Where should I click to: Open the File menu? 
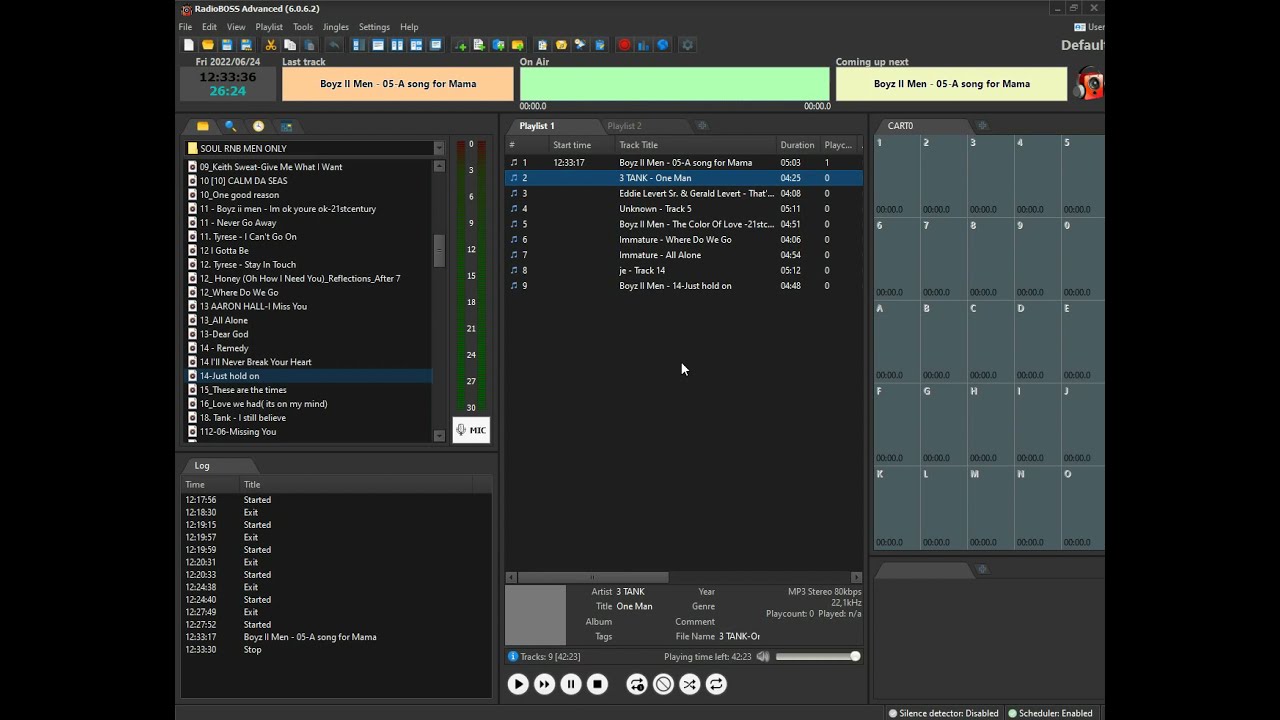[x=186, y=27]
